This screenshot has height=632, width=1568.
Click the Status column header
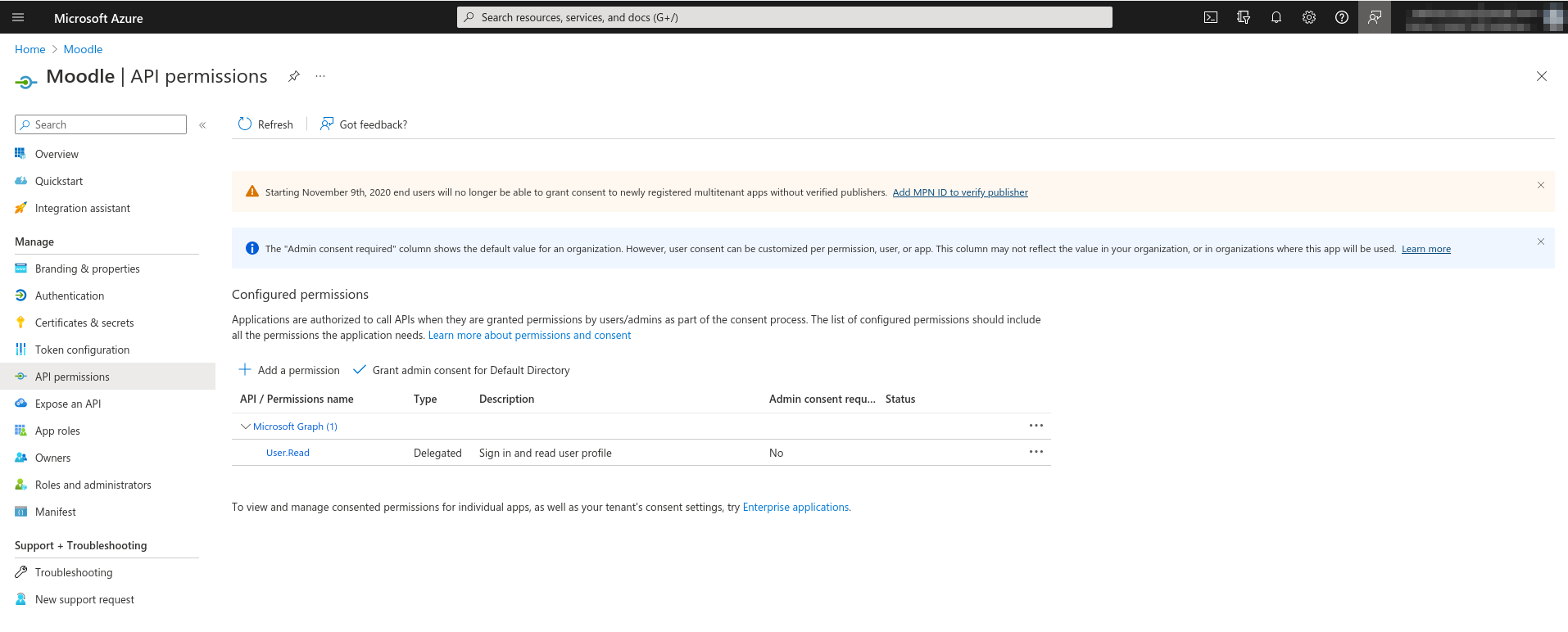point(900,399)
